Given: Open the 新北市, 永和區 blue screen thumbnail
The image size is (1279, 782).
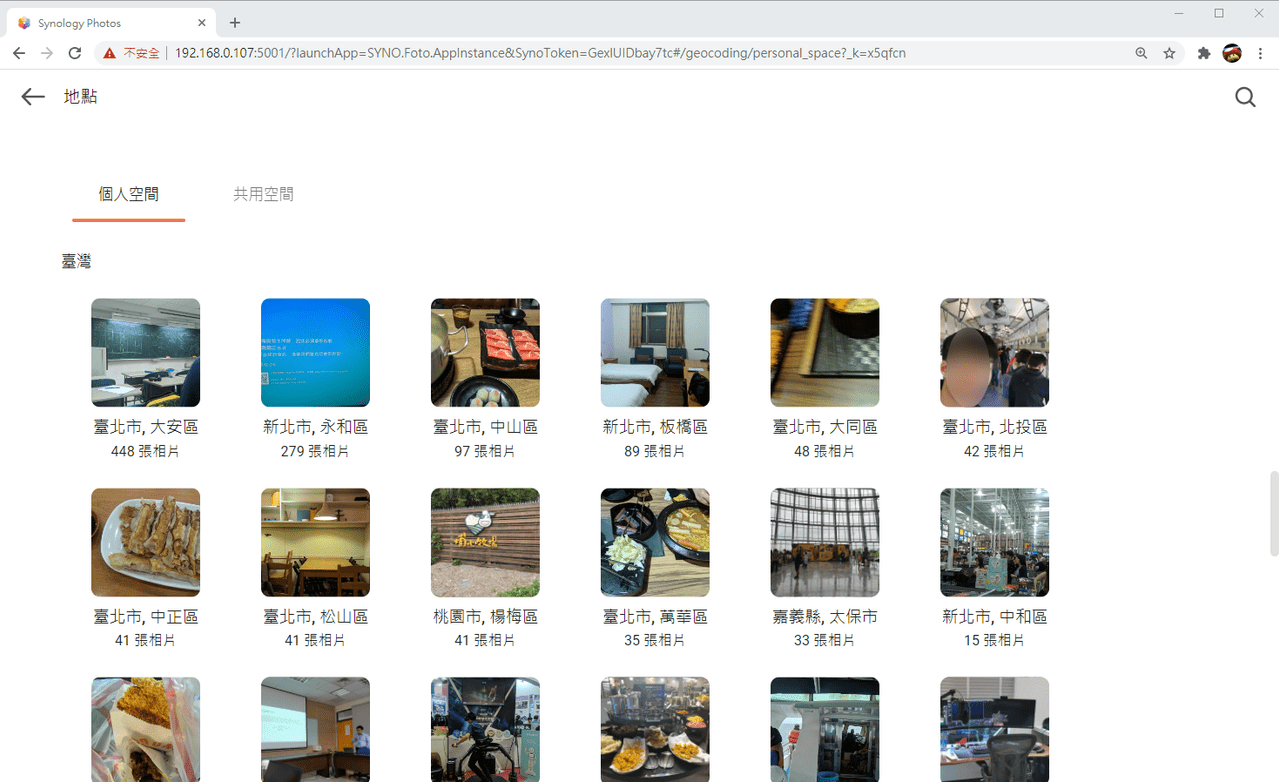Looking at the screenshot, I should [x=316, y=352].
